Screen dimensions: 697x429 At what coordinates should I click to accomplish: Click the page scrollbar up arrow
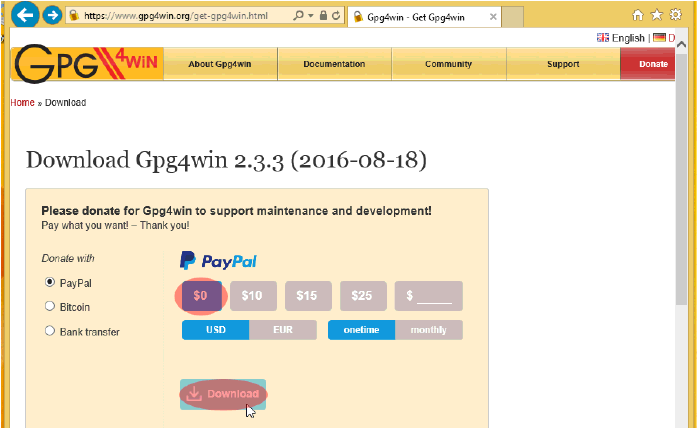[x=681, y=44]
